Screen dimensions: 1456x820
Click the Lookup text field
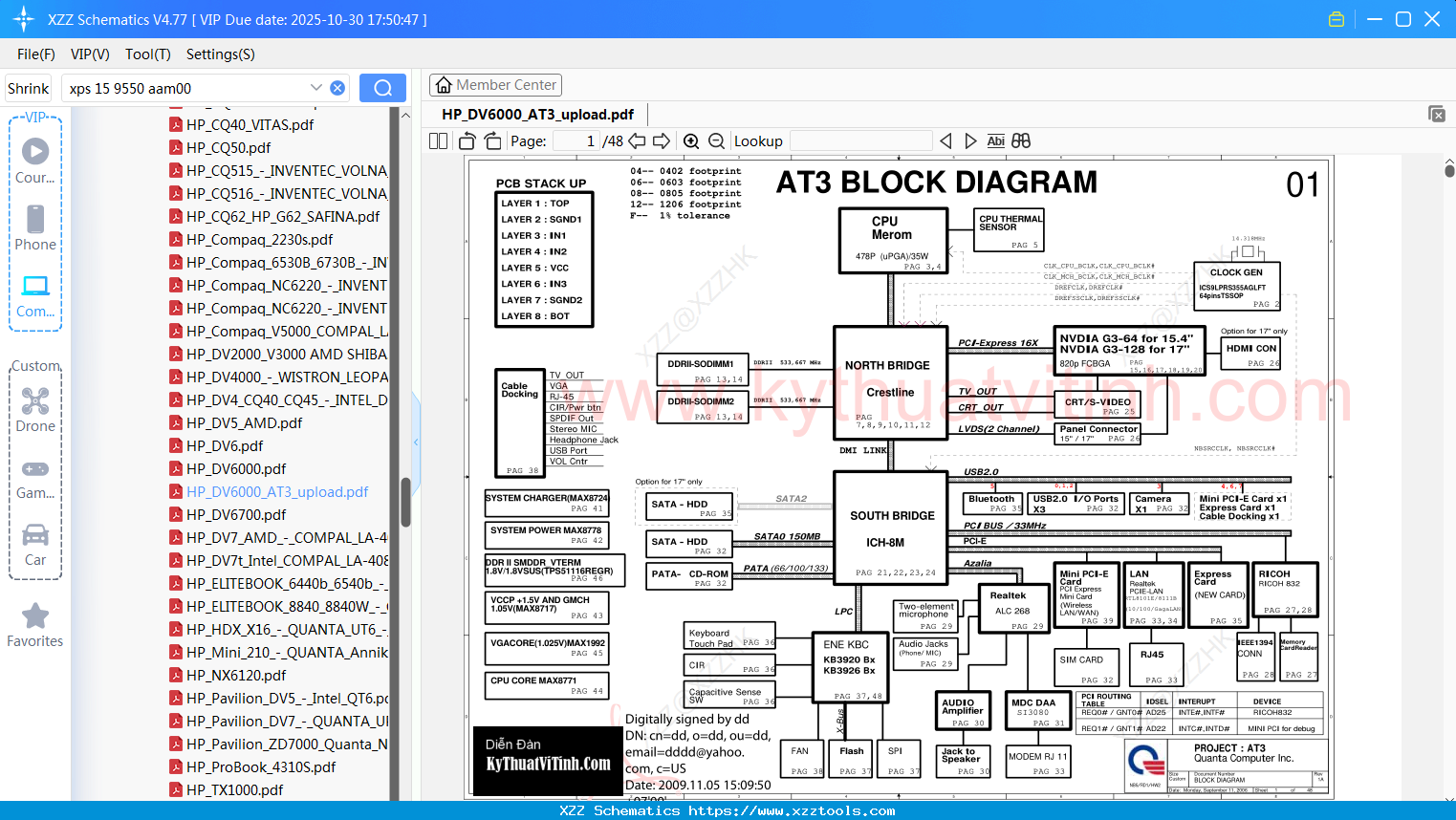861,140
